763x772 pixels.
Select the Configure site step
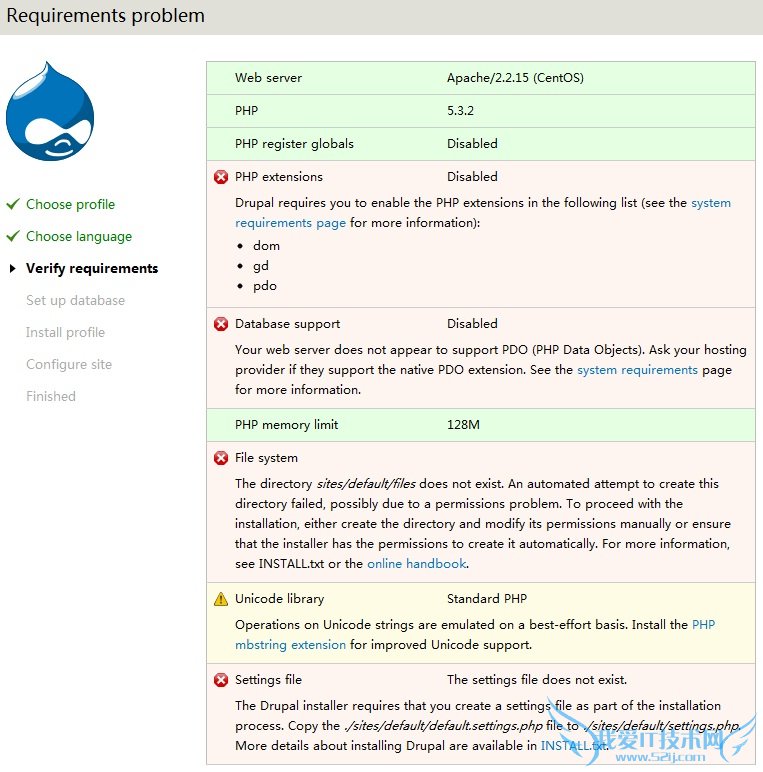click(69, 364)
